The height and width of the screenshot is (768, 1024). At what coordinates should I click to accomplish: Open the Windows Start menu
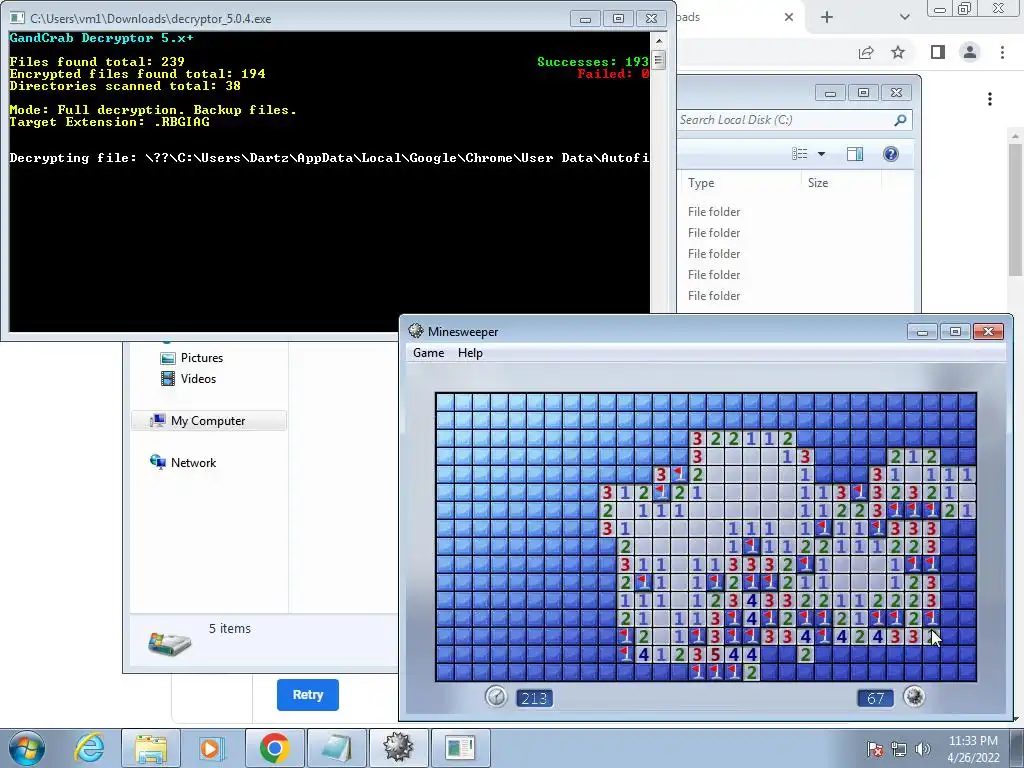coord(26,748)
